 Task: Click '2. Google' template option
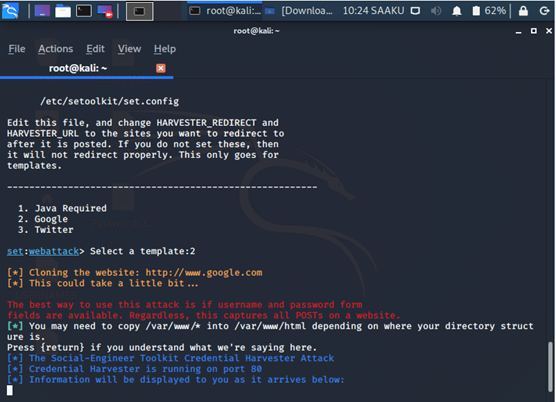(x=43, y=219)
